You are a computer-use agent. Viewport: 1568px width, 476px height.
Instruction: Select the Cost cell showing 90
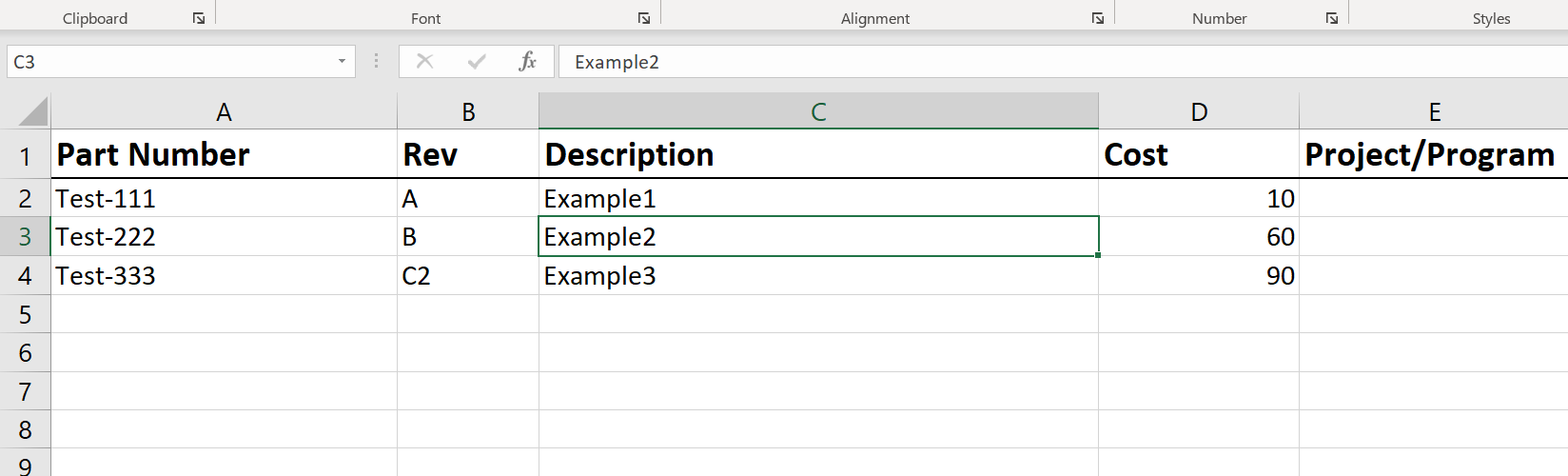click(x=1199, y=276)
